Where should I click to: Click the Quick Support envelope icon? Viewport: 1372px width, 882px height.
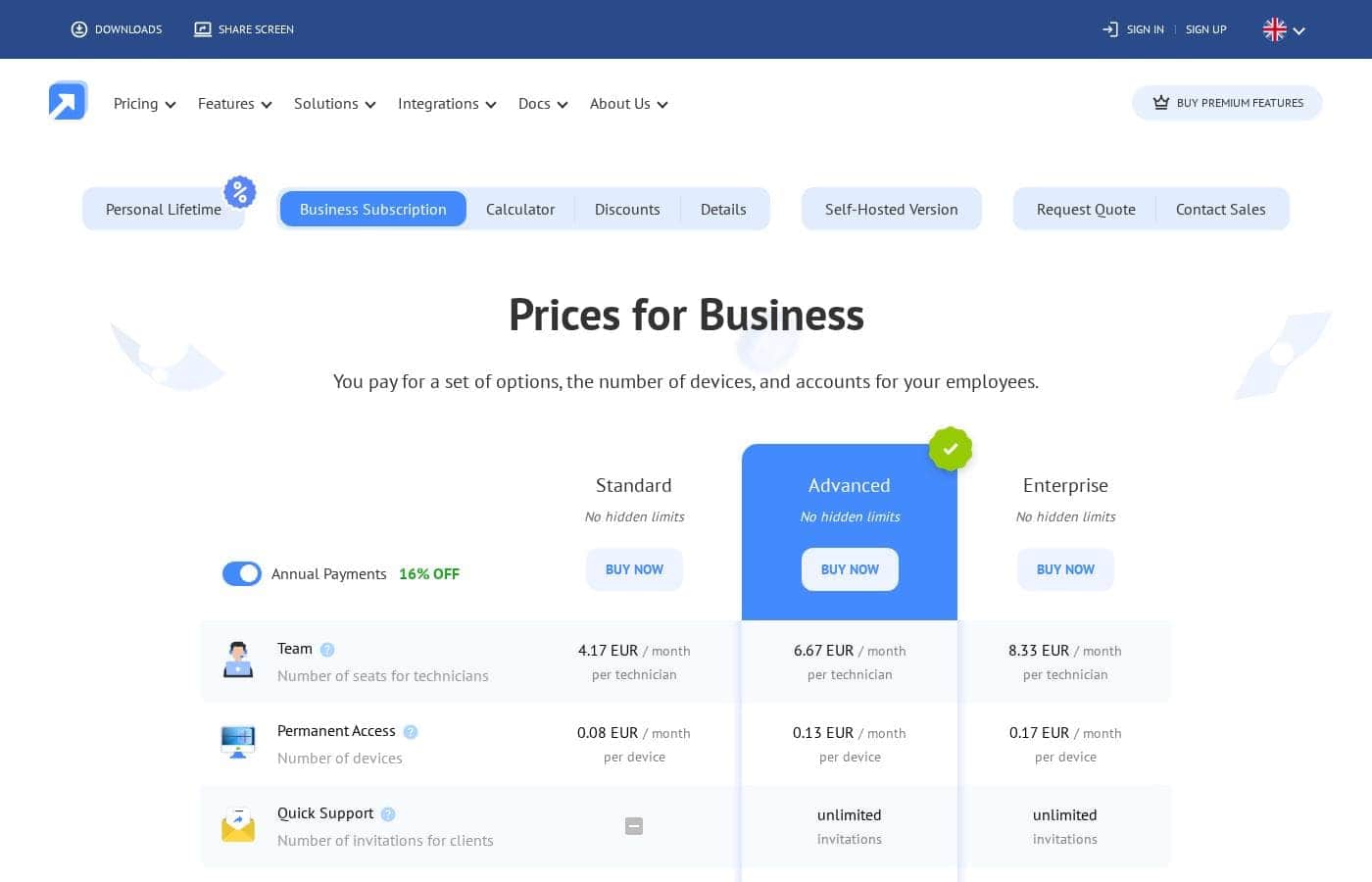tap(238, 824)
